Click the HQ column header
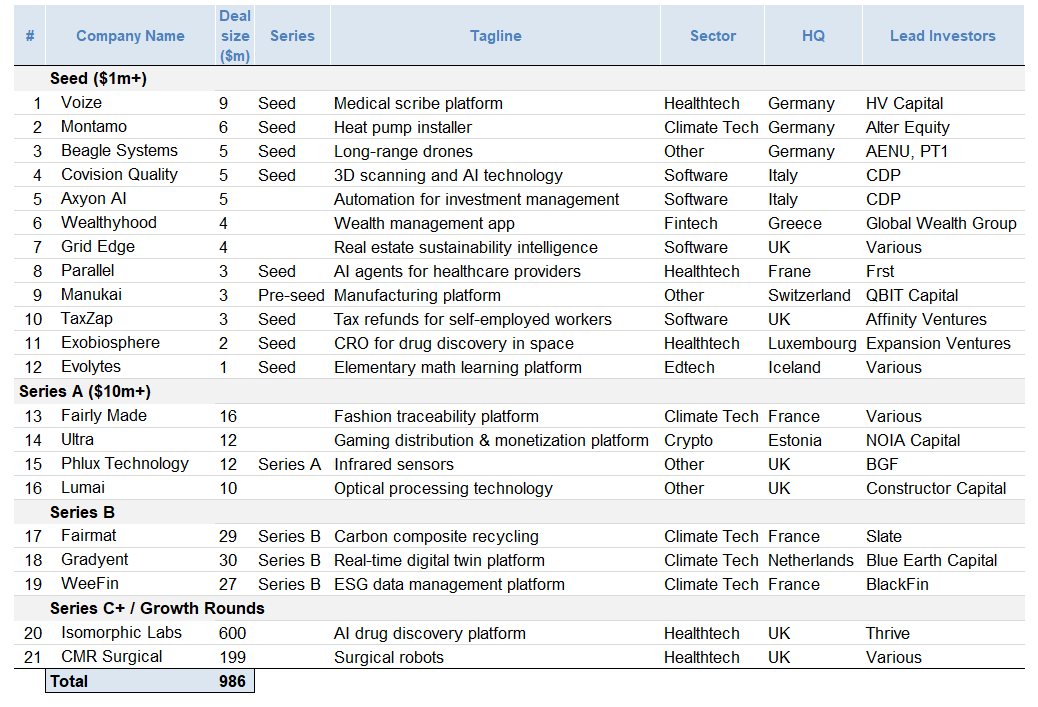1038x707 pixels. coord(814,36)
